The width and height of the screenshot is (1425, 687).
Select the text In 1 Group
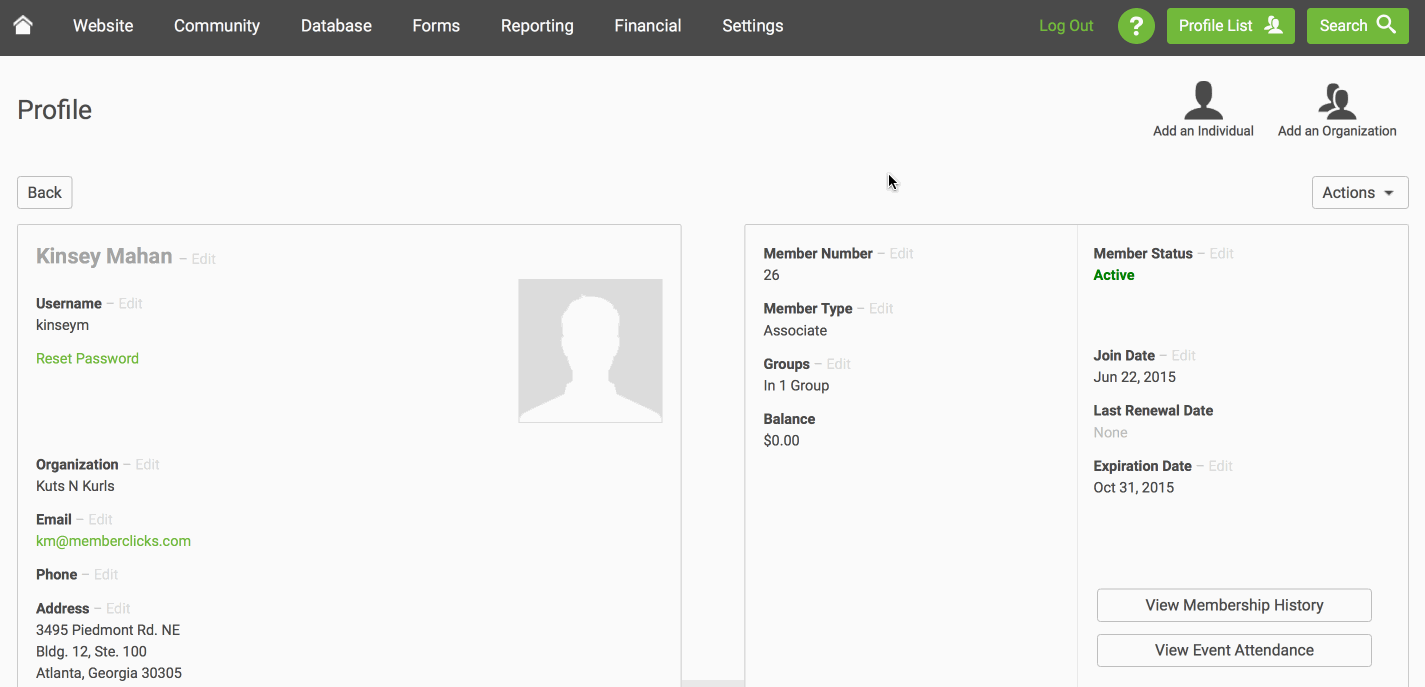coord(796,386)
